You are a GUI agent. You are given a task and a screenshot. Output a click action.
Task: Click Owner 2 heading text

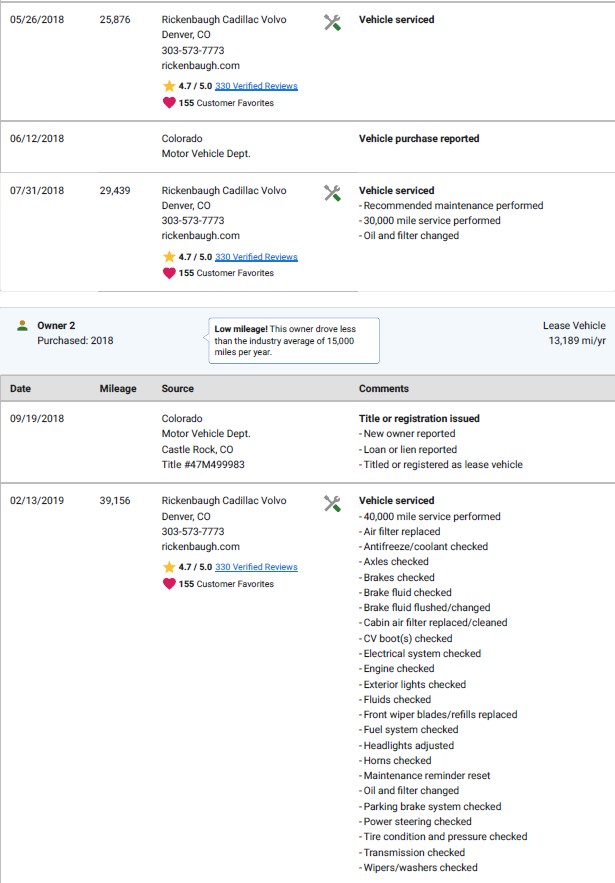click(56, 325)
